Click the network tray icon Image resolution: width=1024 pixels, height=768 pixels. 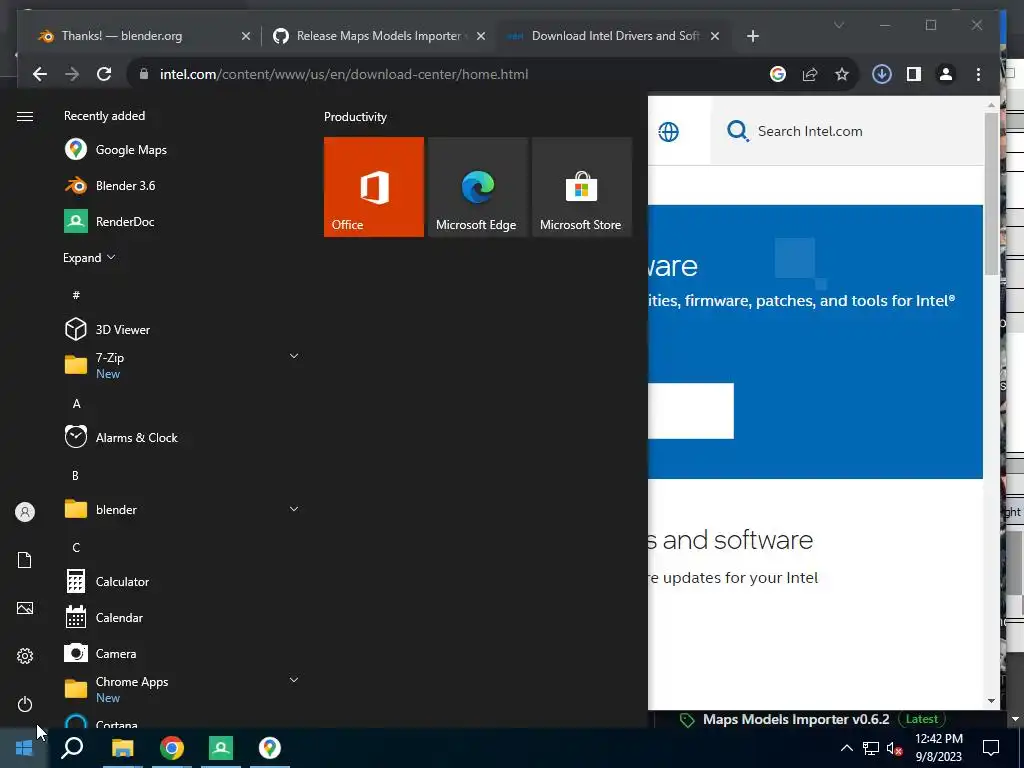(871, 748)
